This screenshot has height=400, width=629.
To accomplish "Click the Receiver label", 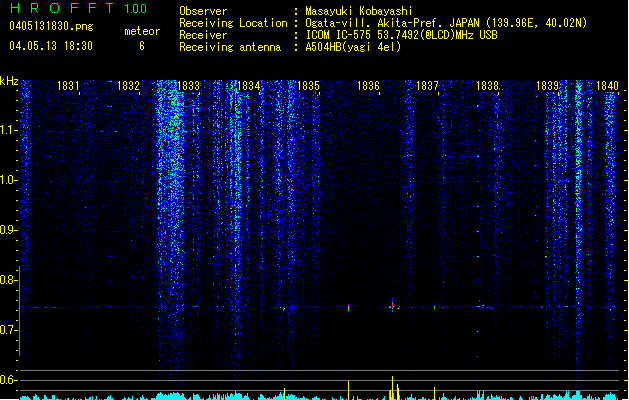I will point(203,35).
